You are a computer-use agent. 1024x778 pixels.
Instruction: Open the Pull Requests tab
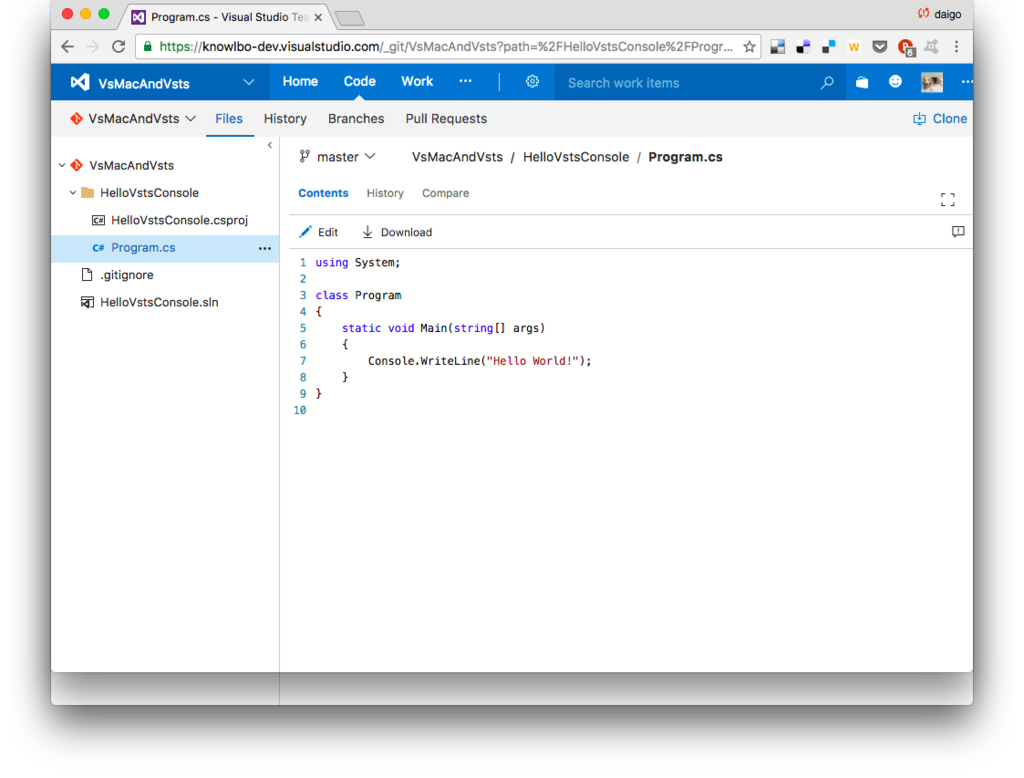(x=446, y=119)
